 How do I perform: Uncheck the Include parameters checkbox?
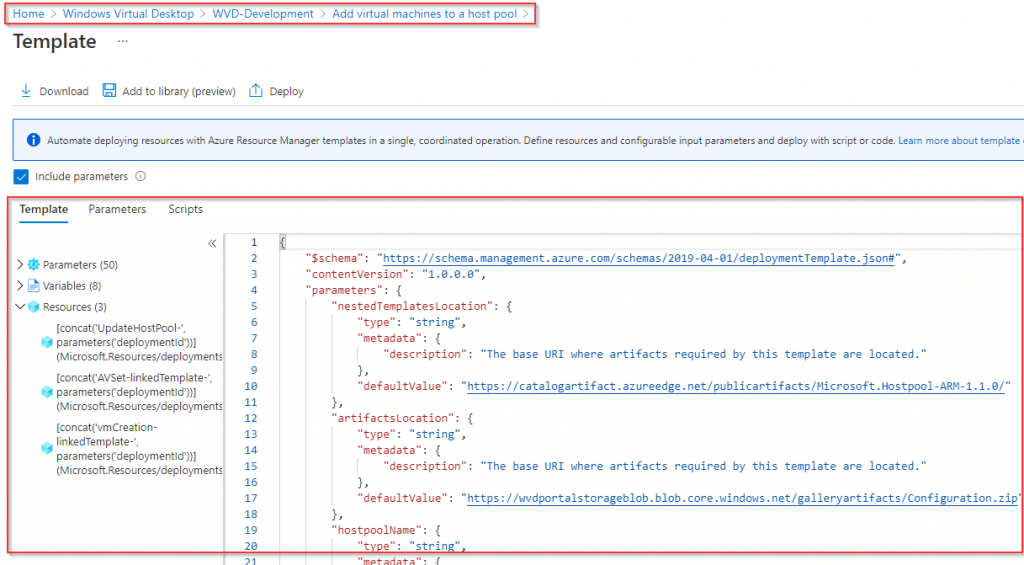click(21, 176)
